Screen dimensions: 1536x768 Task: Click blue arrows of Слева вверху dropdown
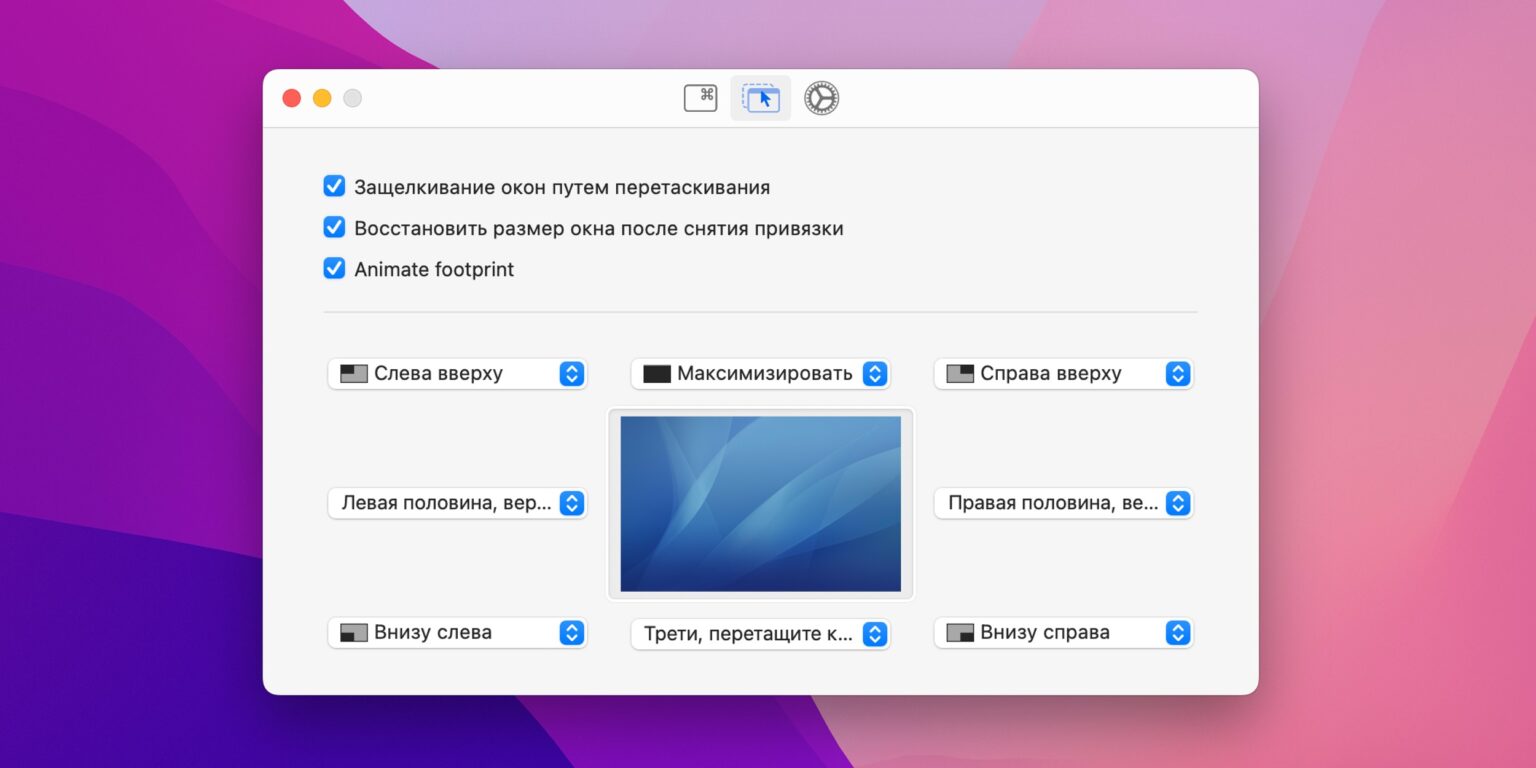point(571,374)
